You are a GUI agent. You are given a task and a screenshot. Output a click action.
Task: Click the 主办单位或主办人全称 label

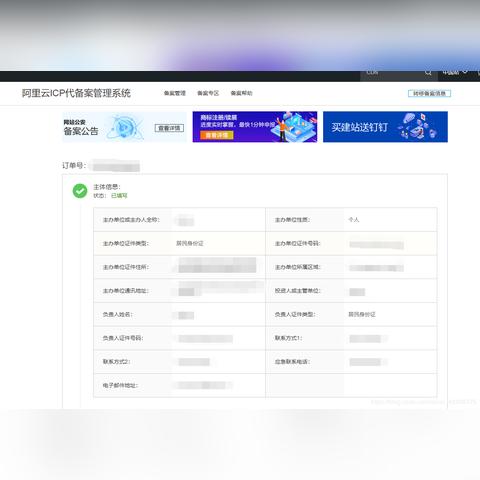(131, 220)
